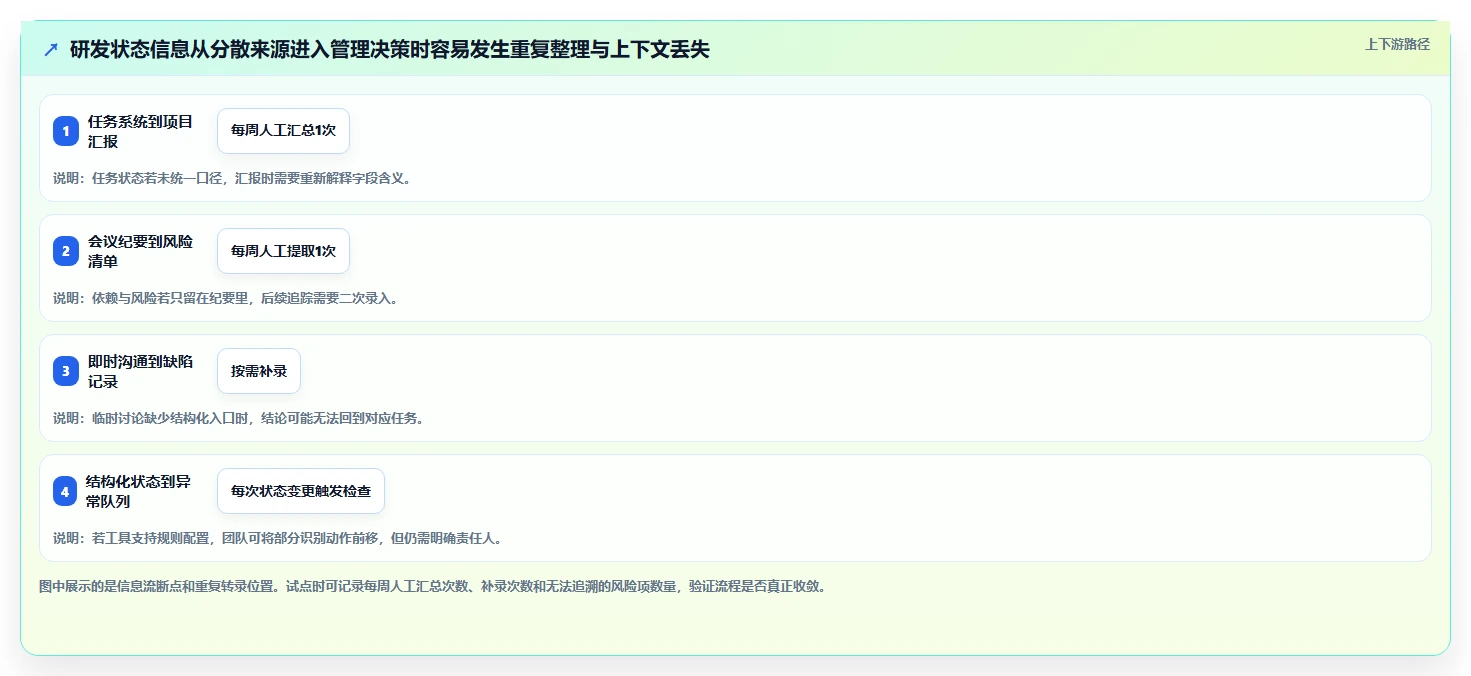Click the 上下游路径 label
Viewport: 1471px width, 676px height.
coord(1398,44)
